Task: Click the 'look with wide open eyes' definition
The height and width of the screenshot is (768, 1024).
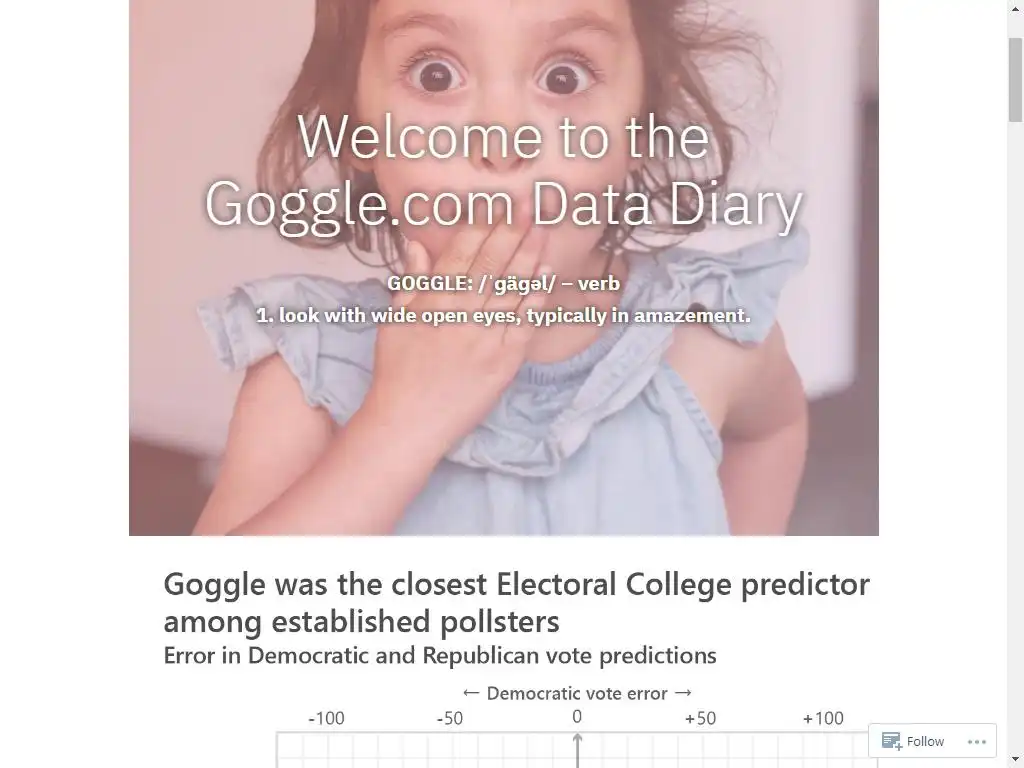Action: pyautogui.click(x=504, y=315)
